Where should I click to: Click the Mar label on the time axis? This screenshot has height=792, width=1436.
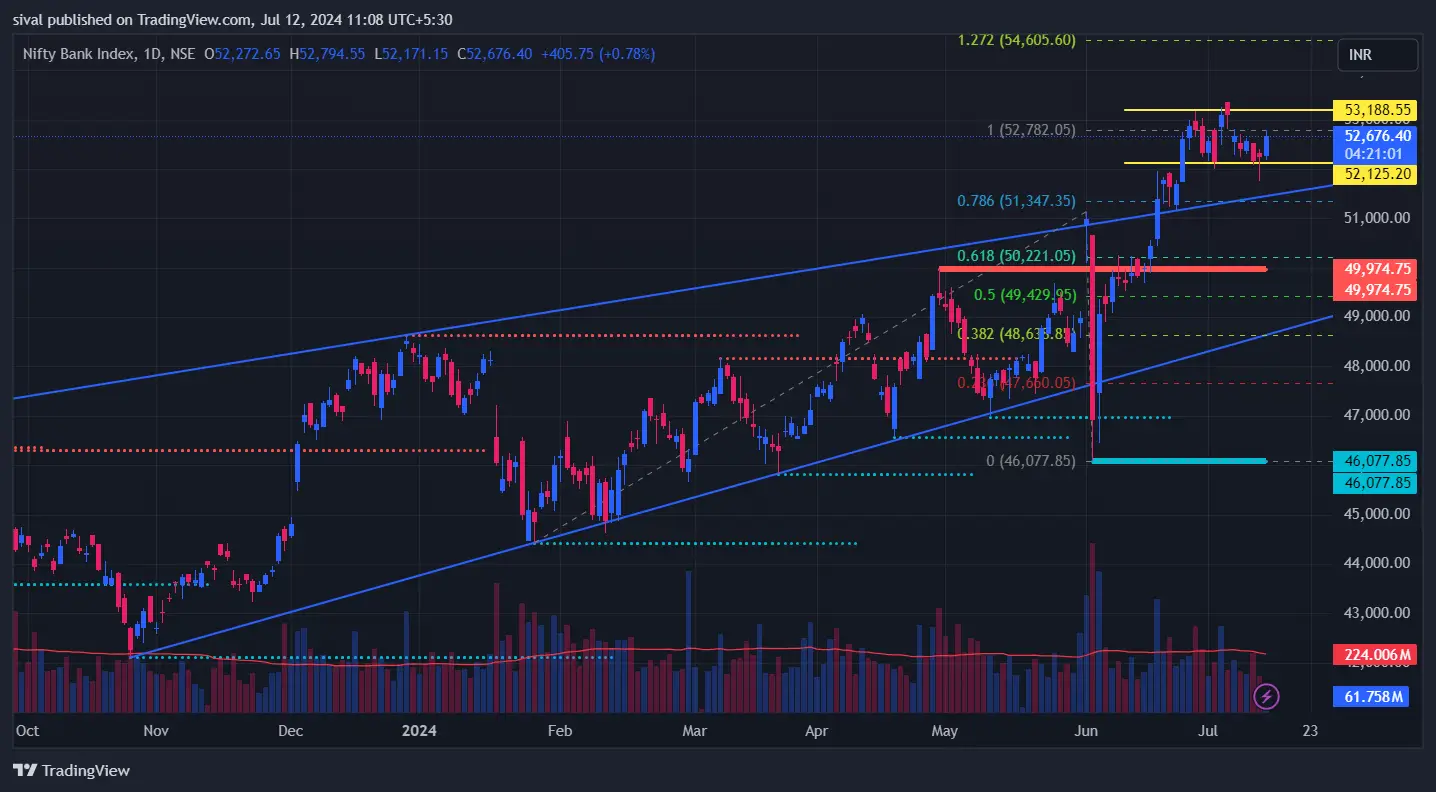click(x=694, y=731)
